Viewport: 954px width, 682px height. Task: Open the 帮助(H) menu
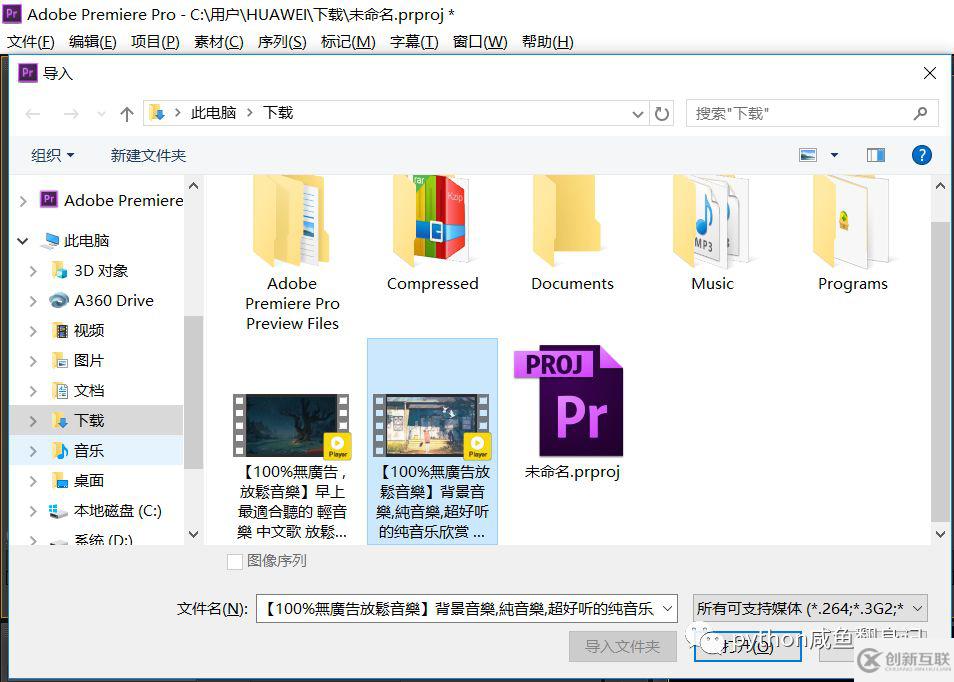coord(547,42)
